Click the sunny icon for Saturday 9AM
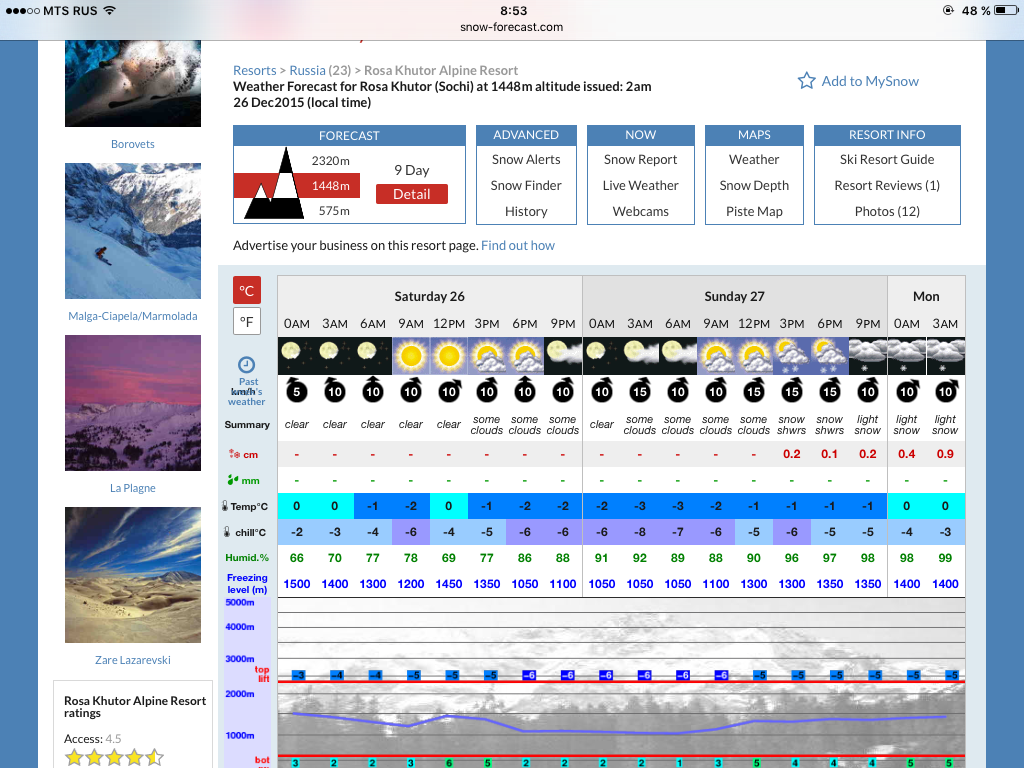 tap(411, 356)
